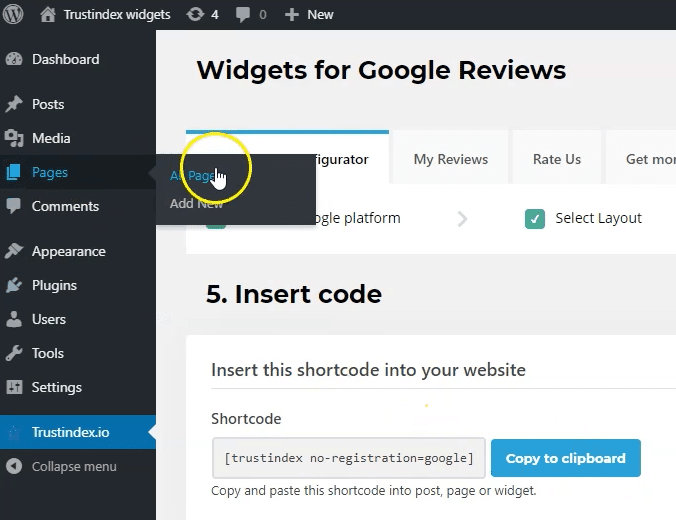Image resolution: width=676 pixels, height=520 pixels.
Task: Switch to the My Reviews tab
Action: click(451, 159)
